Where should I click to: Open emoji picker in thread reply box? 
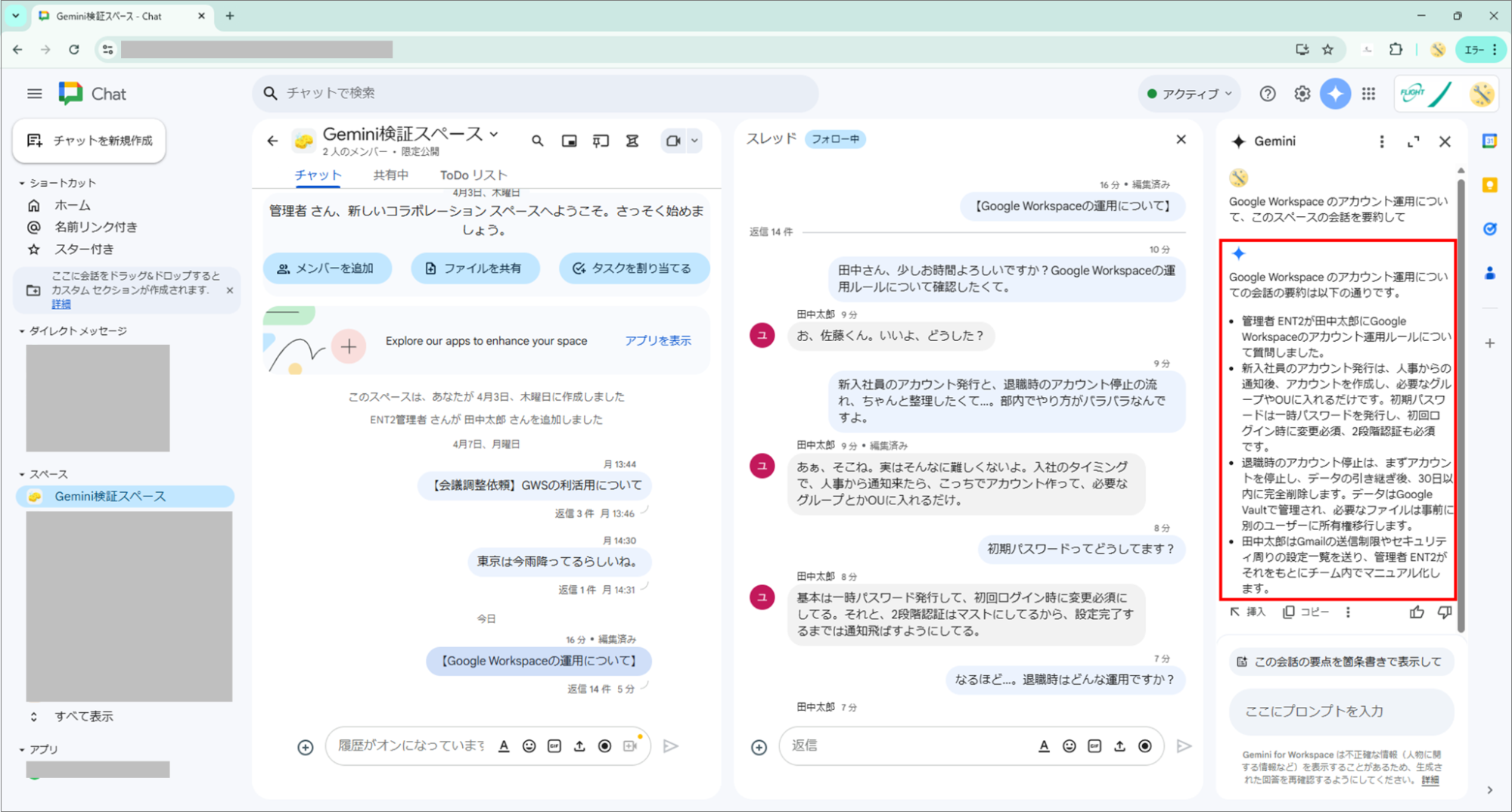coord(1069,746)
